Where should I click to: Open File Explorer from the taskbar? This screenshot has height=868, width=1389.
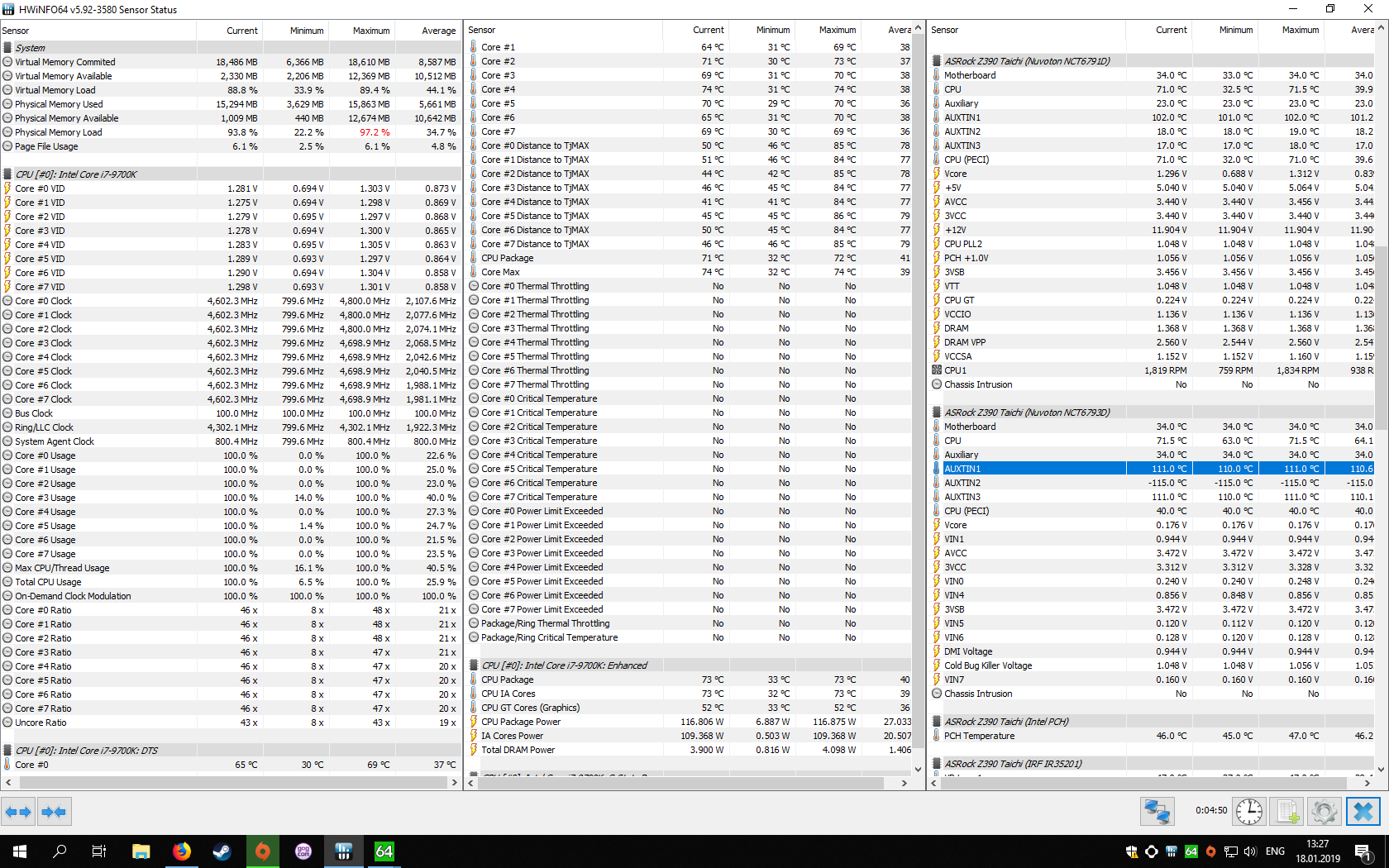(x=141, y=851)
